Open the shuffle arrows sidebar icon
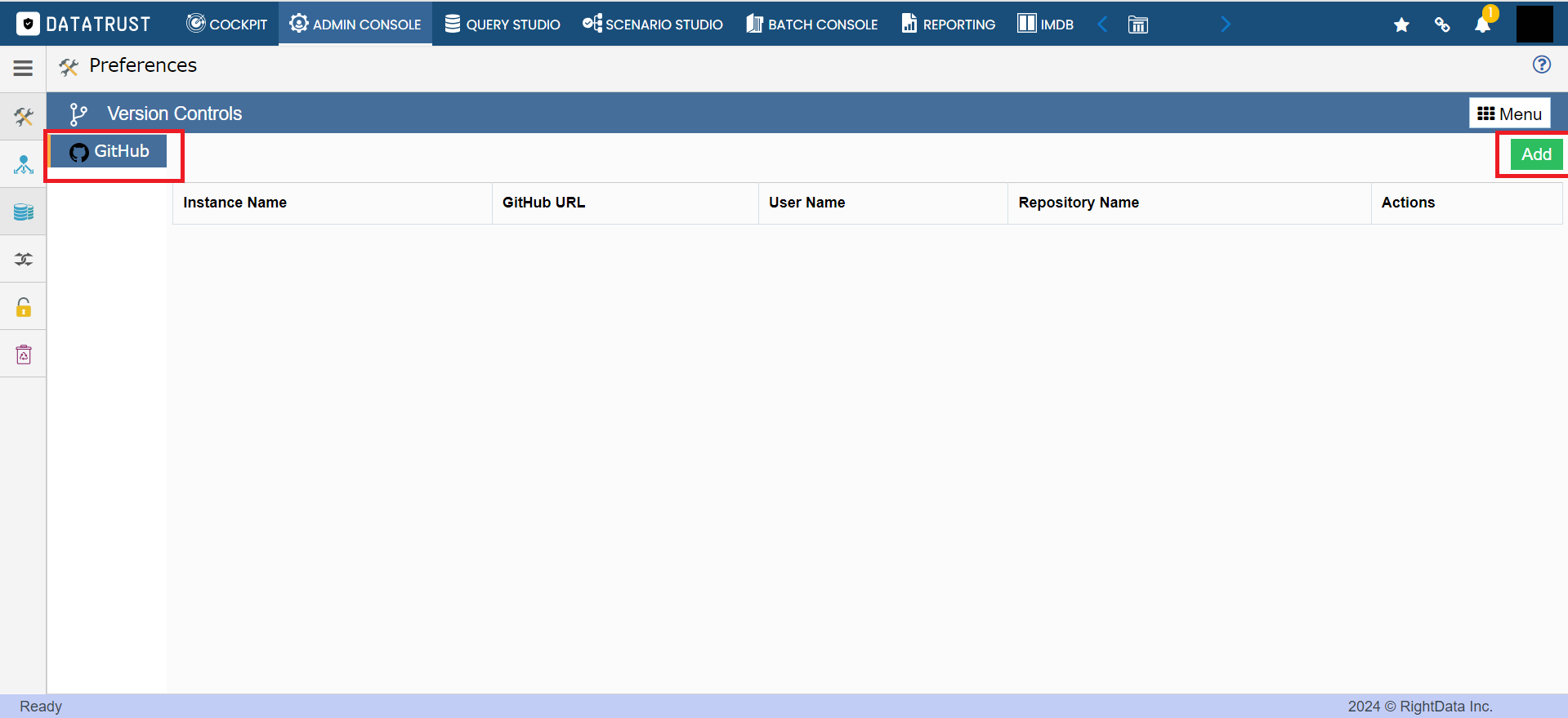This screenshot has width=1568, height=718. [23, 260]
